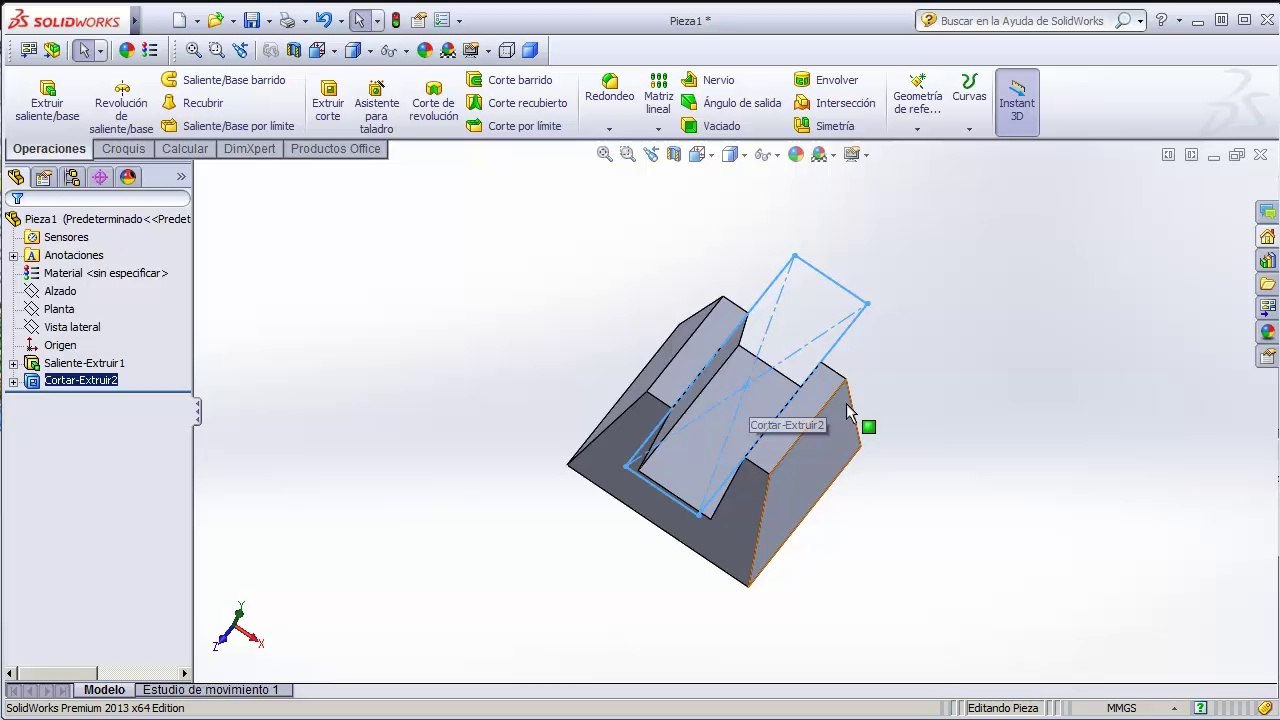Viewport: 1280px width, 720px height.
Task: Toggle the Instant 3D mode
Action: point(1017,102)
